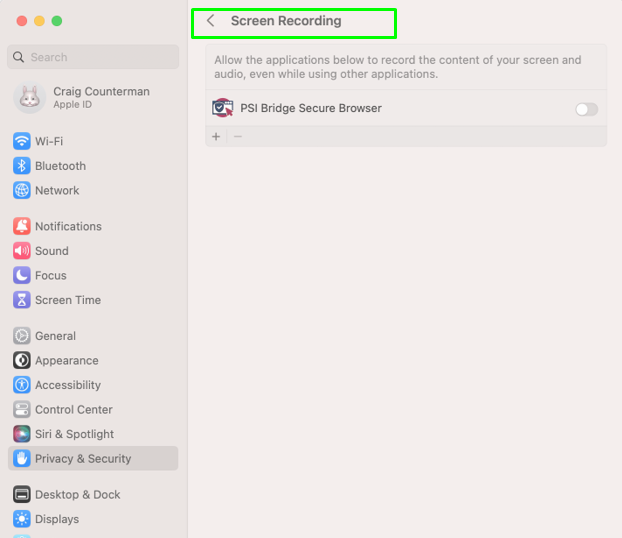The height and width of the screenshot is (538, 622).
Task: Remove an application with the minus button
Action: point(238,136)
